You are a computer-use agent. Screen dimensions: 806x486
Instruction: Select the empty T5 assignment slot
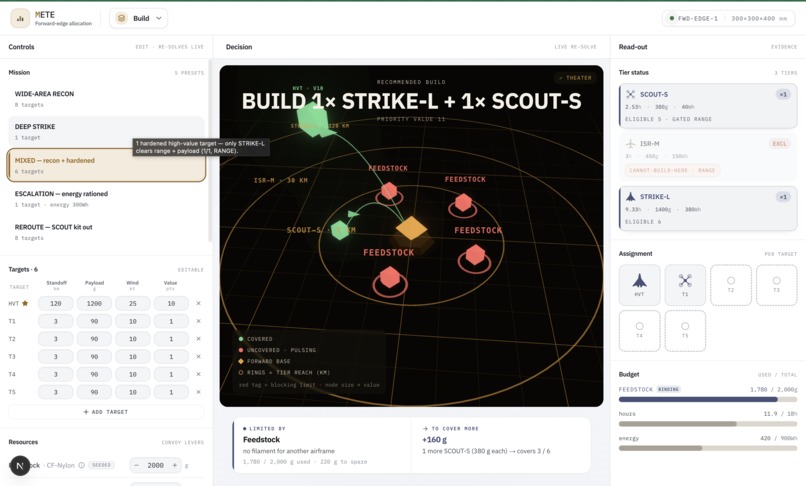pos(685,331)
